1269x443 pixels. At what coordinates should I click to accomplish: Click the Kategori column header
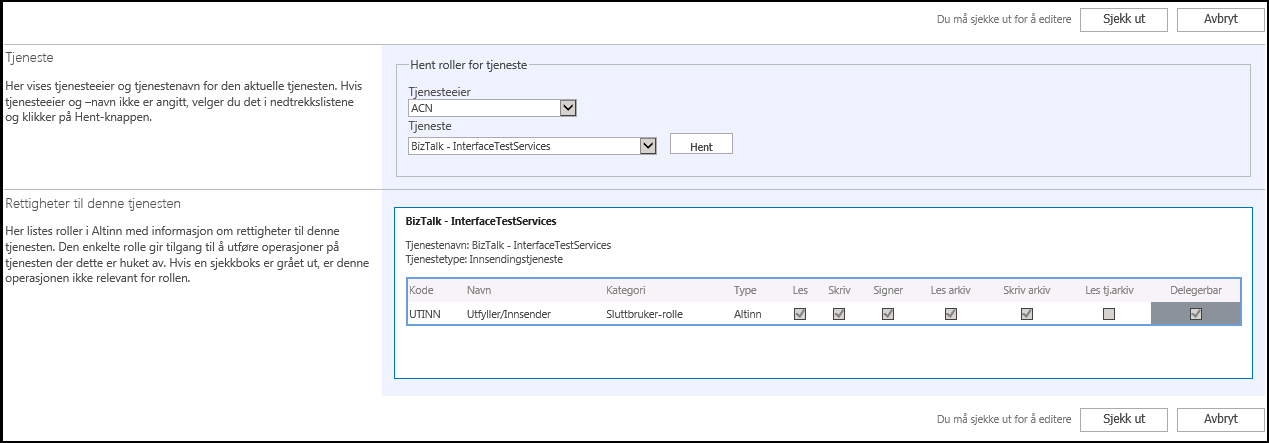[x=626, y=290]
